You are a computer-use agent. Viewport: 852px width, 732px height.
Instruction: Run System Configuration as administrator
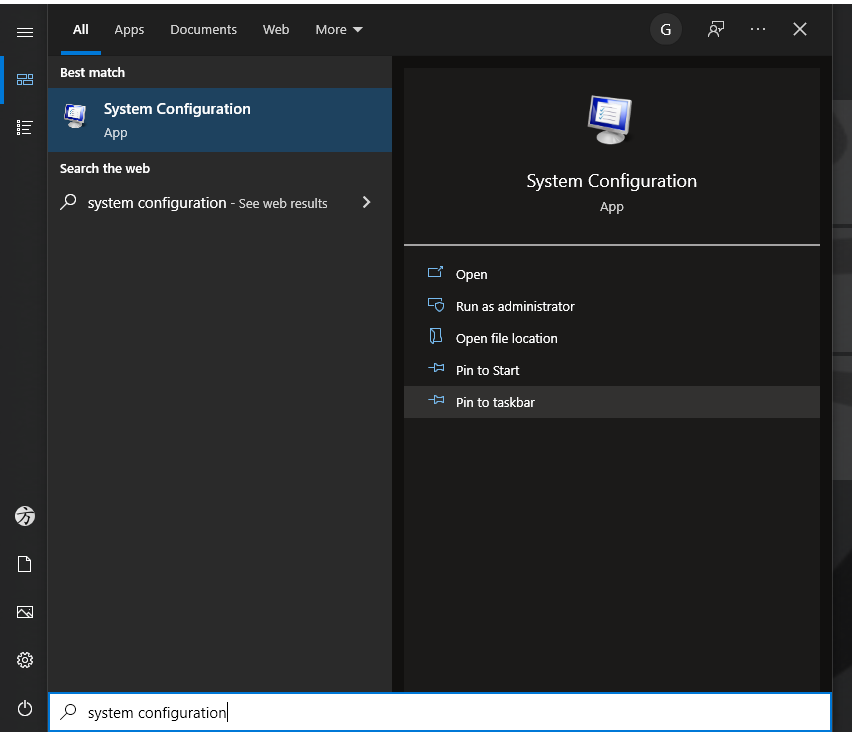tap(515, 306)
